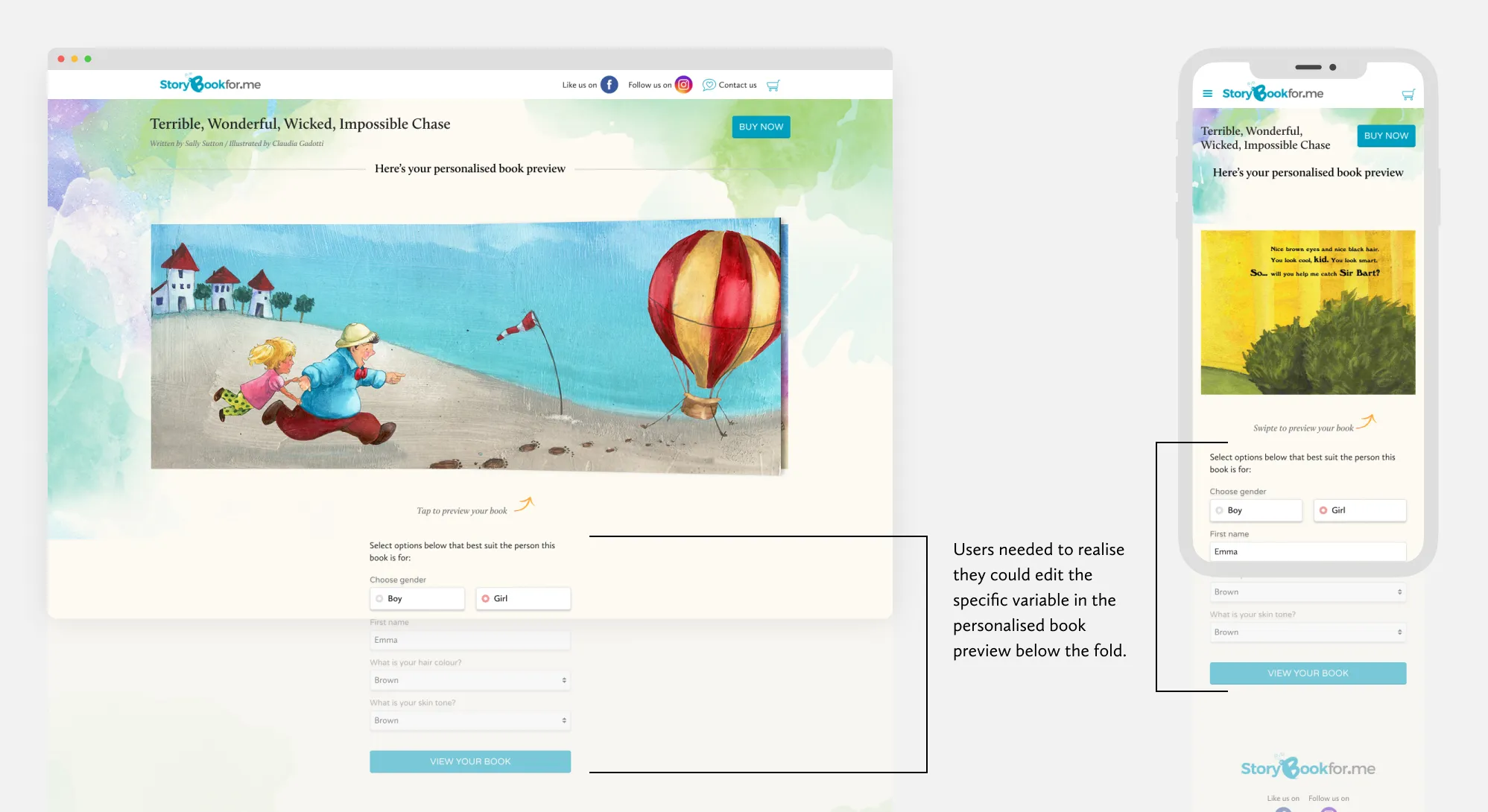Open skin tone dropdown on the mobile form
1488x812 pixels.
(1308, 632)
